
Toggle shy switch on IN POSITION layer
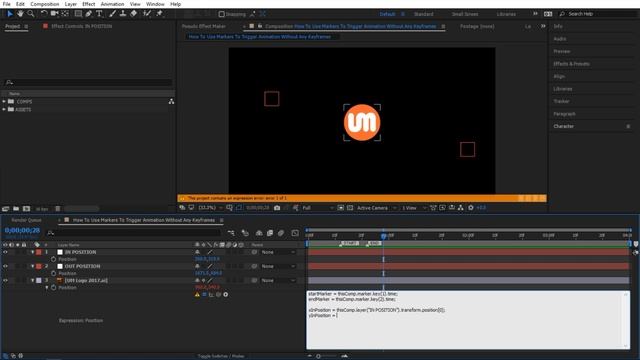(x=197, y=252)
